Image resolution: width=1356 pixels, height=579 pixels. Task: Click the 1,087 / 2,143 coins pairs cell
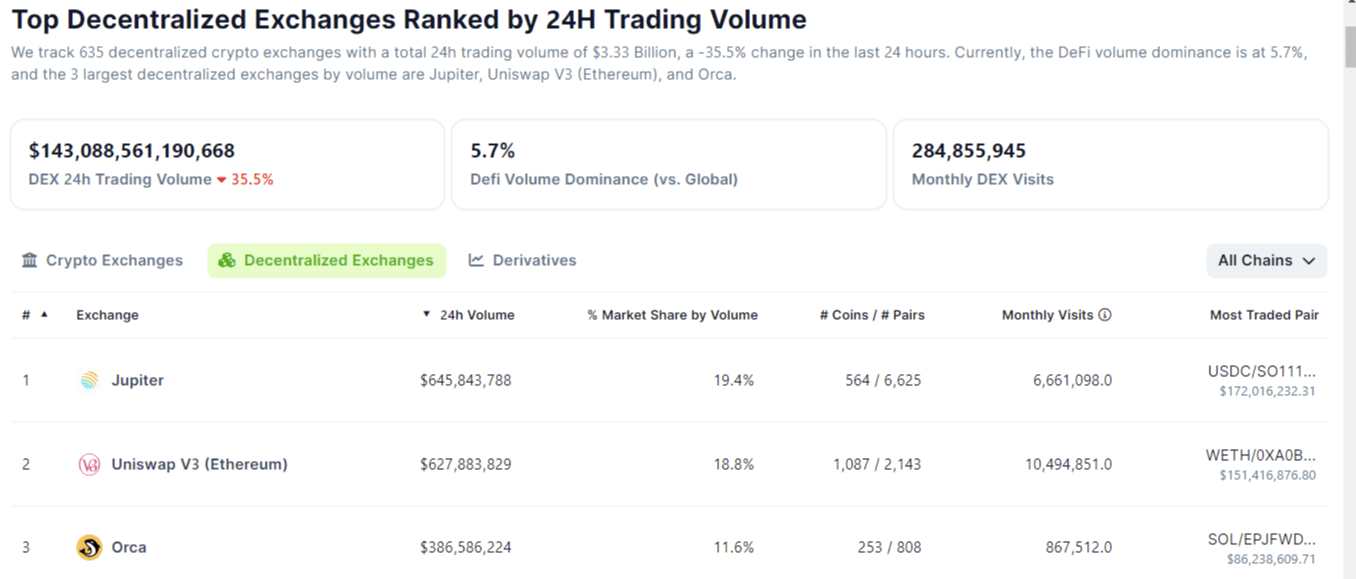pyautogui.click(x=877, y=464)
